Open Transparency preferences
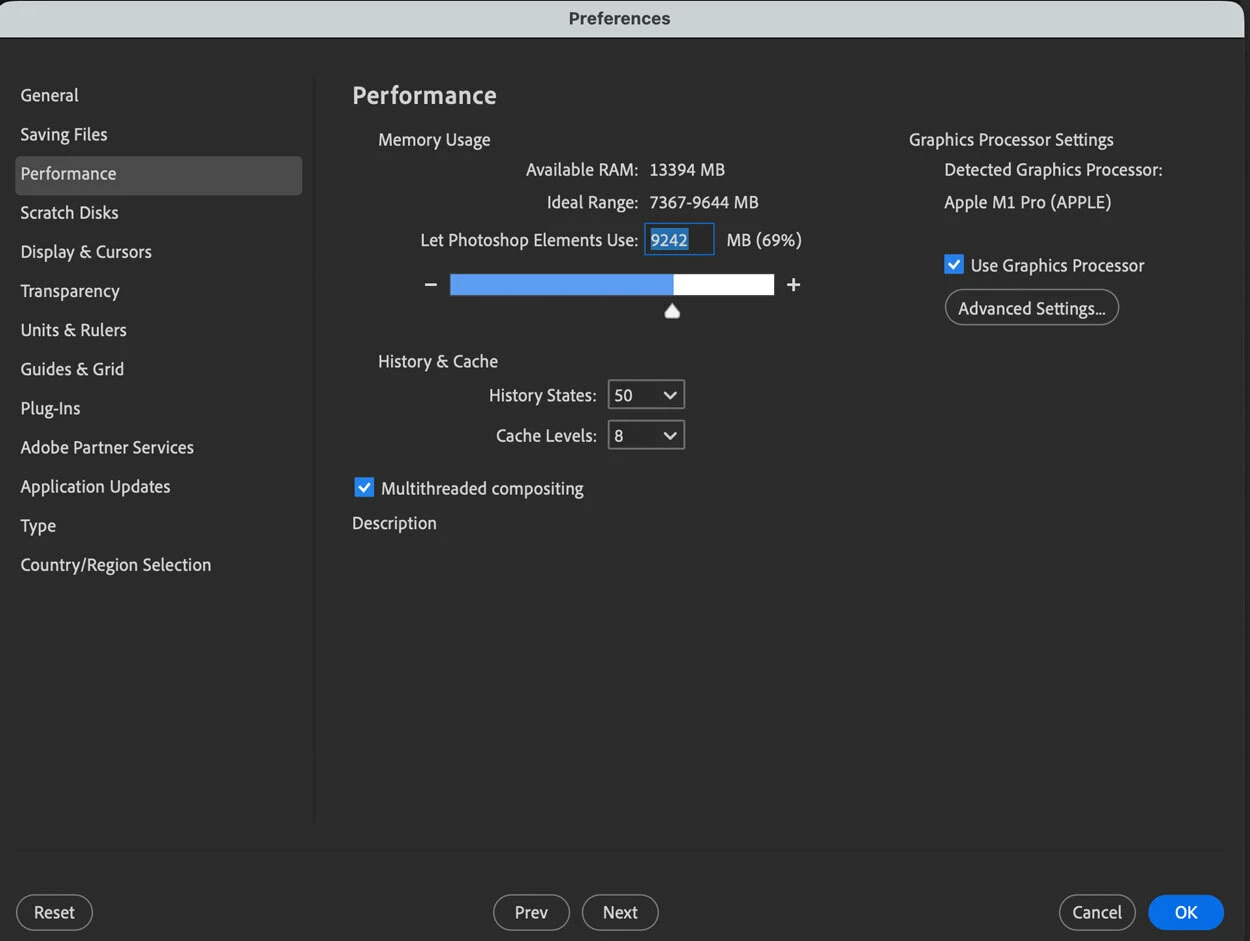 (70, 291)
